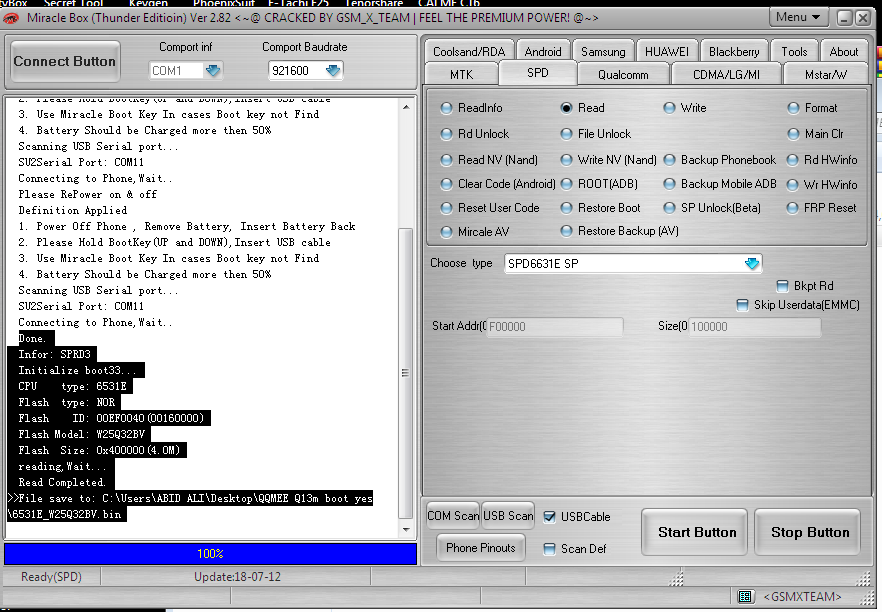Click the USB Scan button
The image size is (882, 612).
tap(508, 516)
